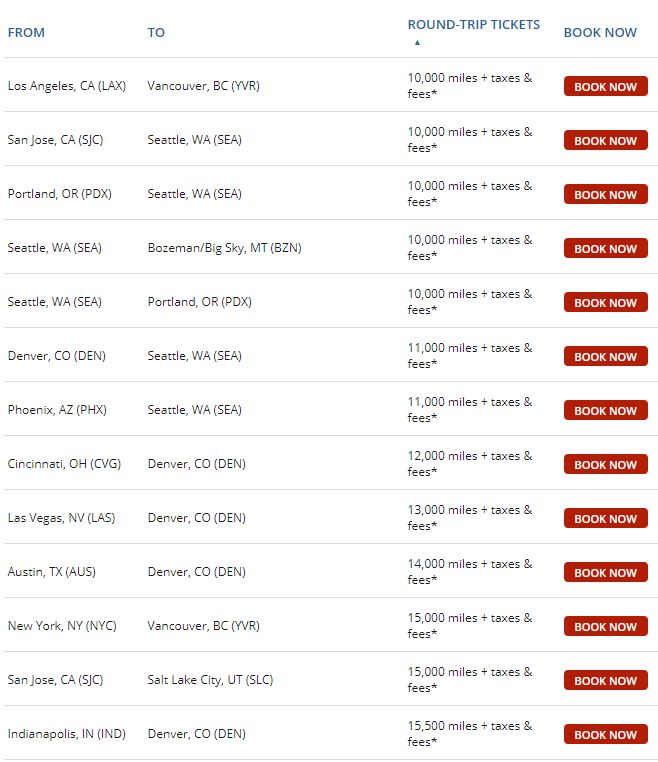Click the ROUND-TRIP TICKETS column header
658x762 pixels.
point(473,25)
